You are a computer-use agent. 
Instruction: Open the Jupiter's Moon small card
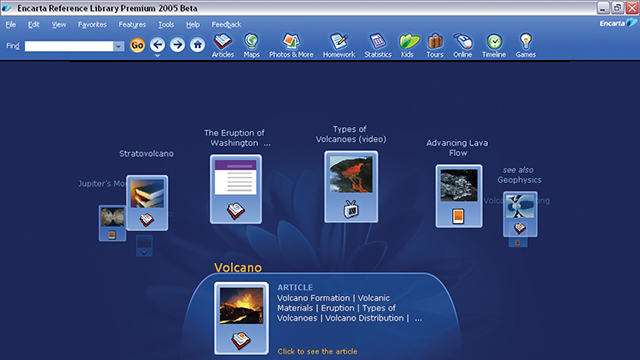(112, 223)
